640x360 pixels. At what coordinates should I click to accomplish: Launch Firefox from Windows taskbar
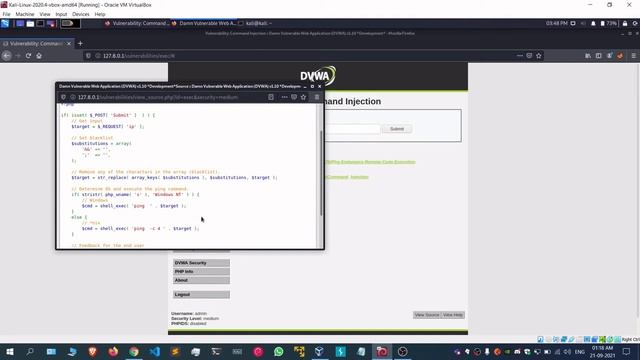tap(113, 351)
